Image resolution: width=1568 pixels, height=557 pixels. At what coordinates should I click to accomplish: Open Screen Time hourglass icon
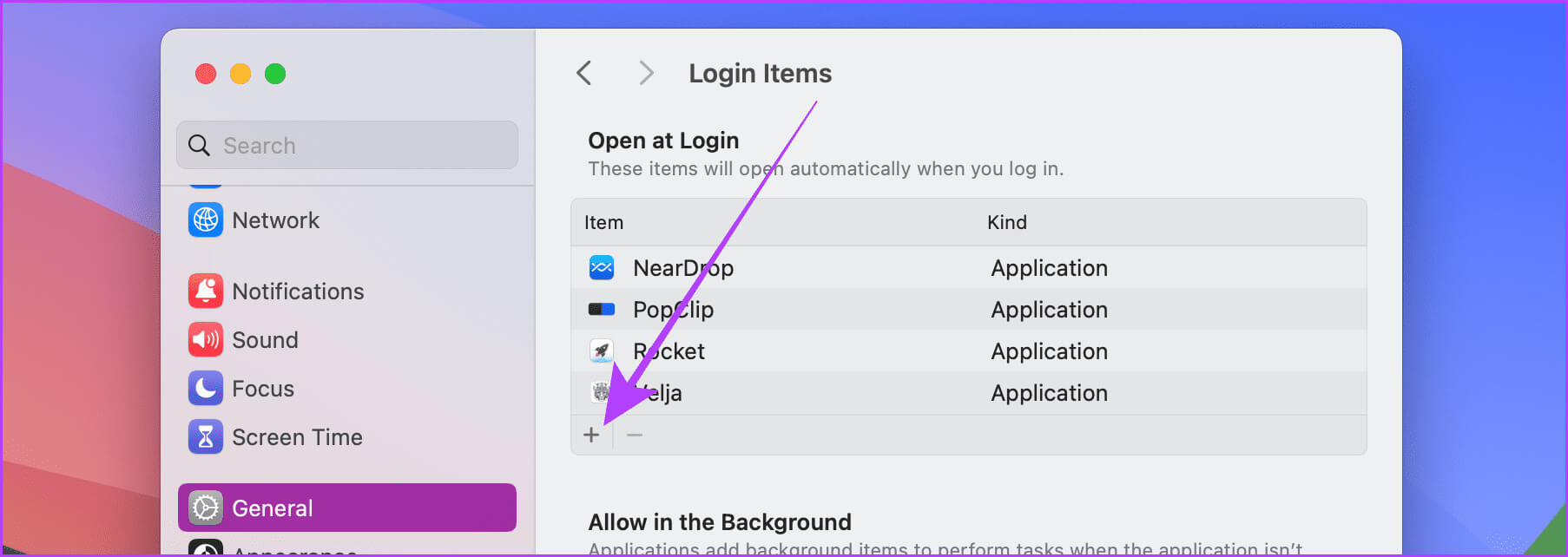coord(206,437)
